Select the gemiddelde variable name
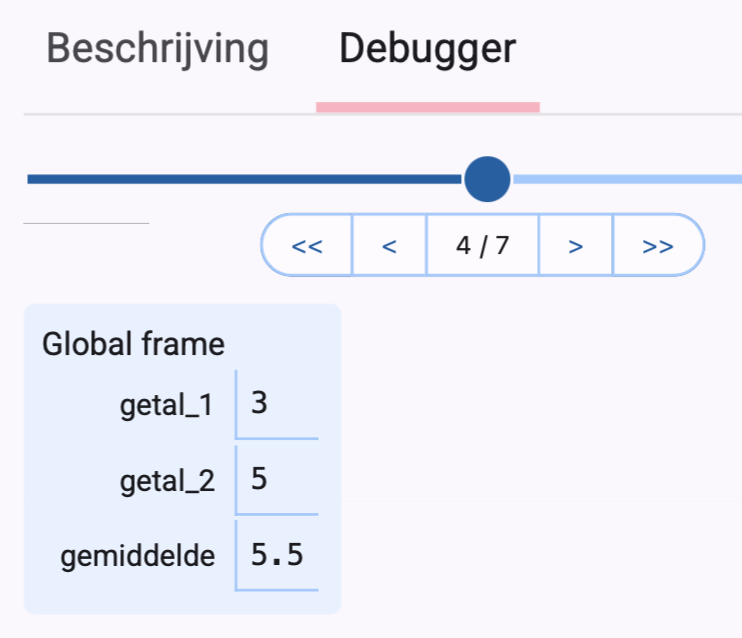 (138, 556)
